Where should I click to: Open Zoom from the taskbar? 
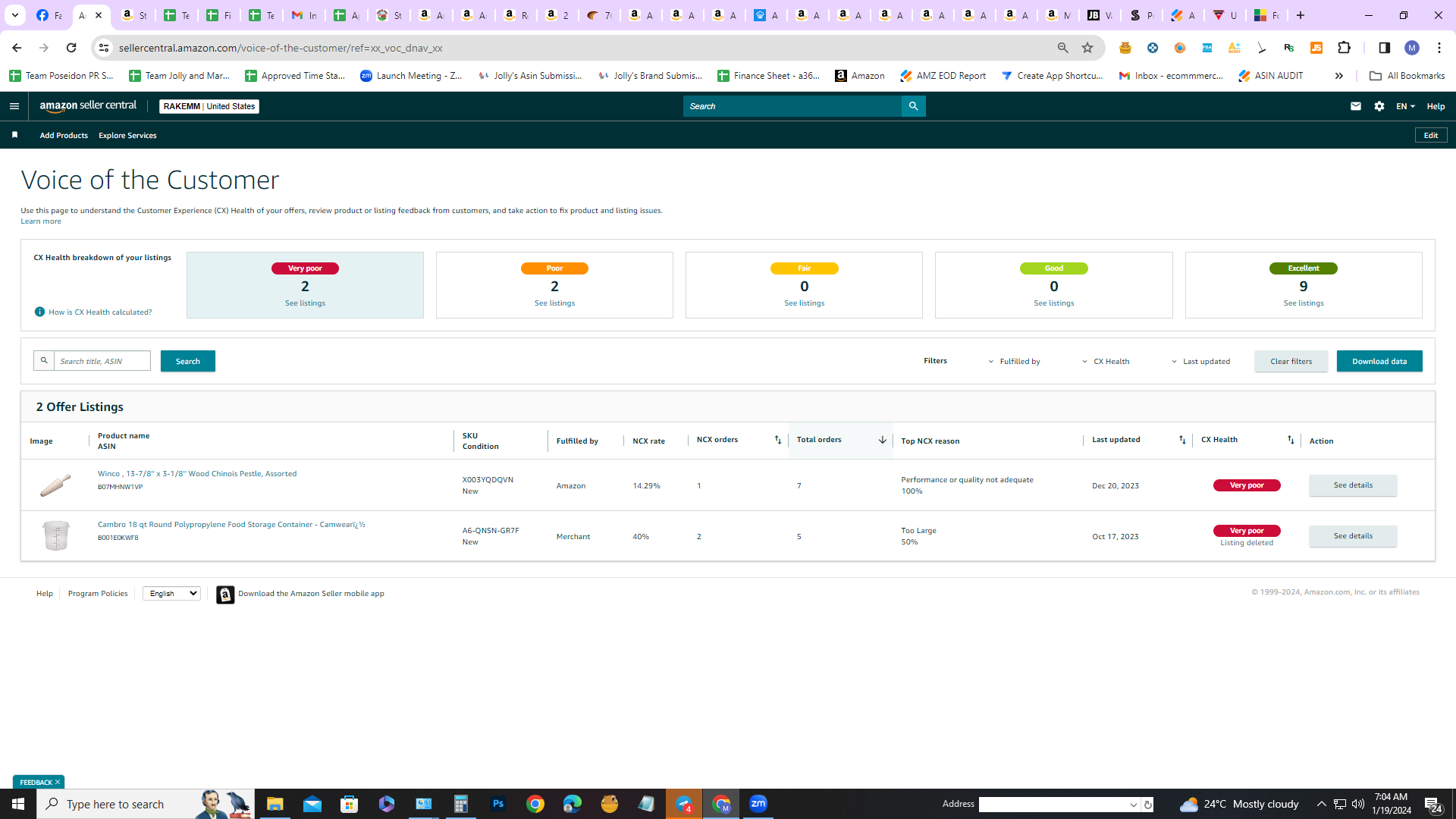click(758, 804)
